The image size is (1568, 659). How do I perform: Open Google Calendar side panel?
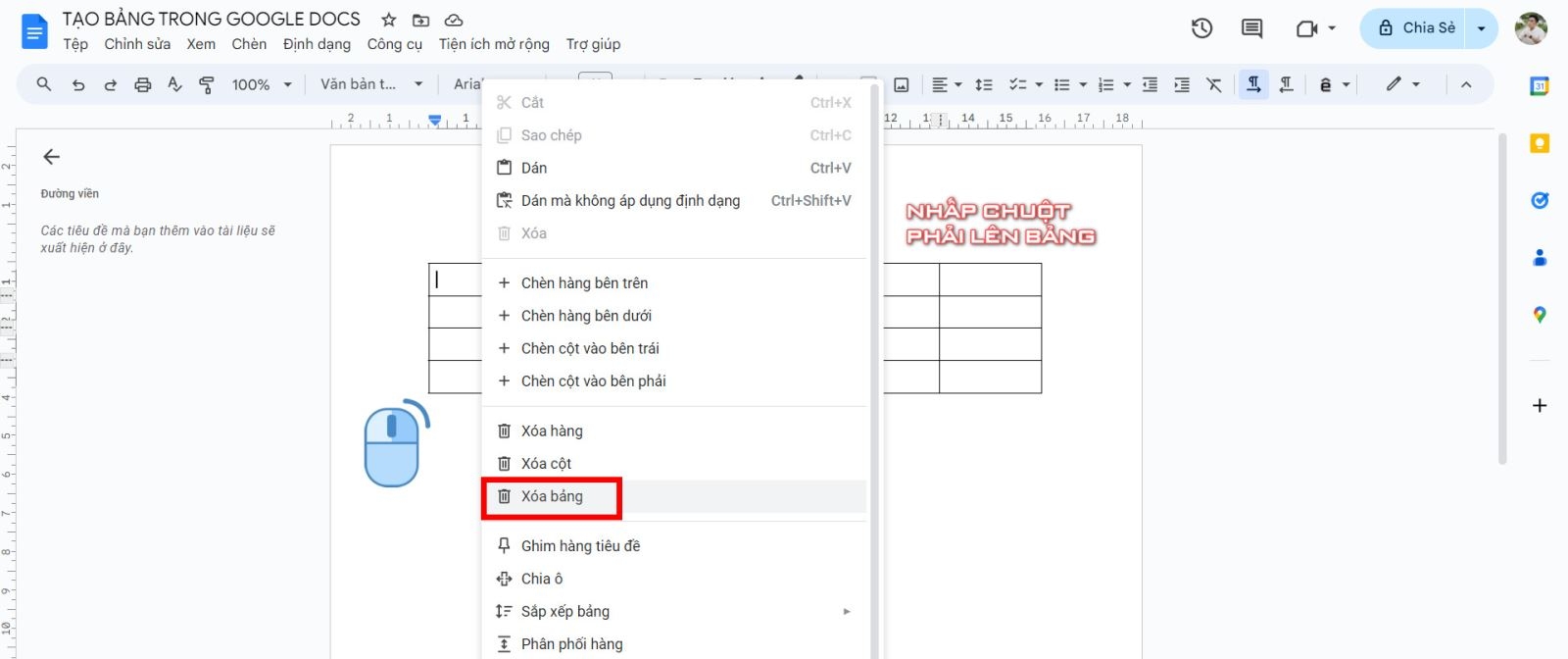pyautogui.click(x=1540, y=86)
